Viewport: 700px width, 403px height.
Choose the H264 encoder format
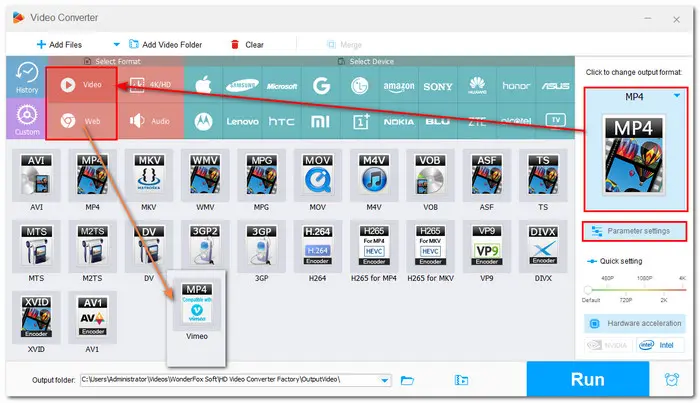click(317, 246)
